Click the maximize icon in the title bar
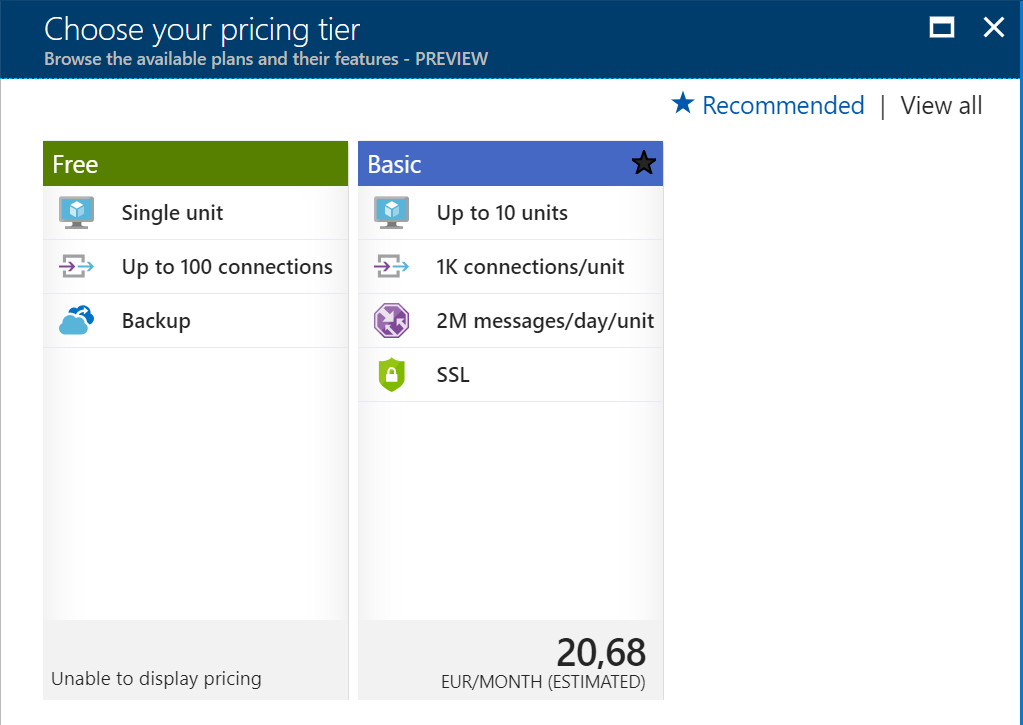The image size is (1023, 725). 941,27
